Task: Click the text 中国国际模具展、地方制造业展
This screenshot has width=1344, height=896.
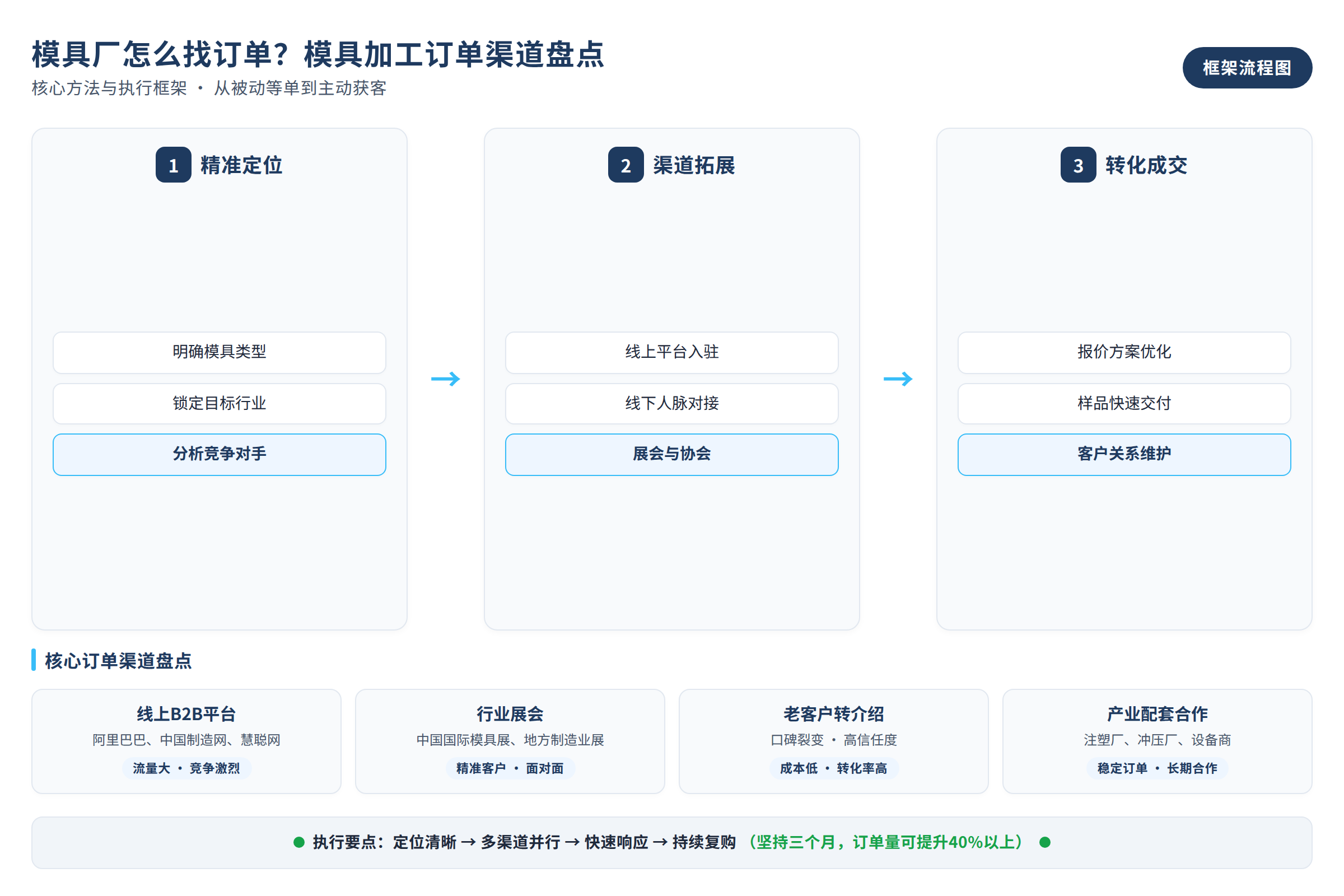Action: 510,740
